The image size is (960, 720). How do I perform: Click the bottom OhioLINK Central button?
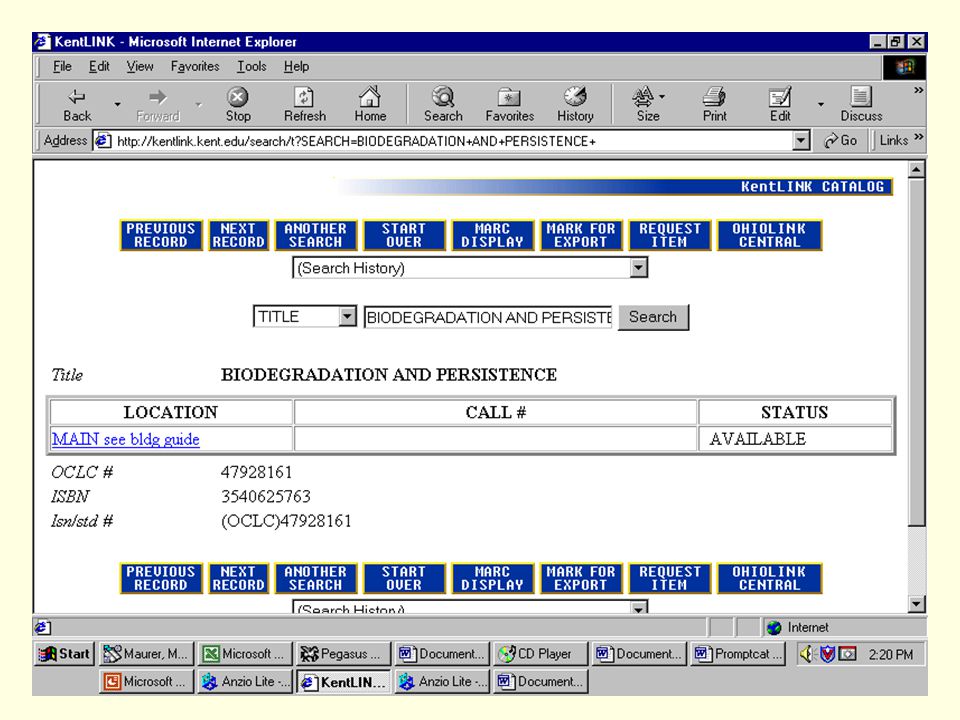769,578
